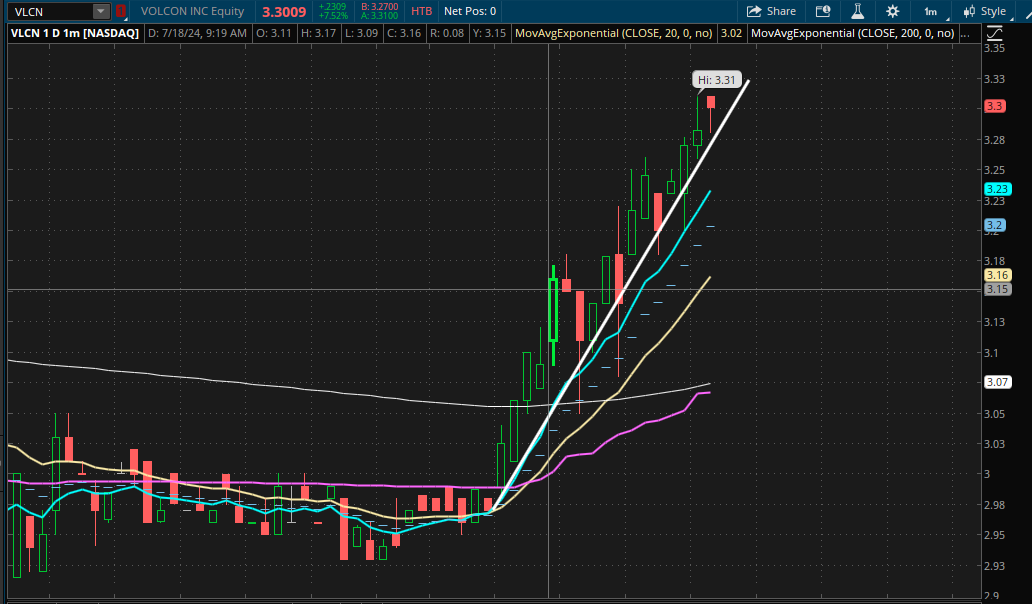Click the C: 3.16 close value
Viewport: 1032px width, 604px height.
tap(404, 33)
